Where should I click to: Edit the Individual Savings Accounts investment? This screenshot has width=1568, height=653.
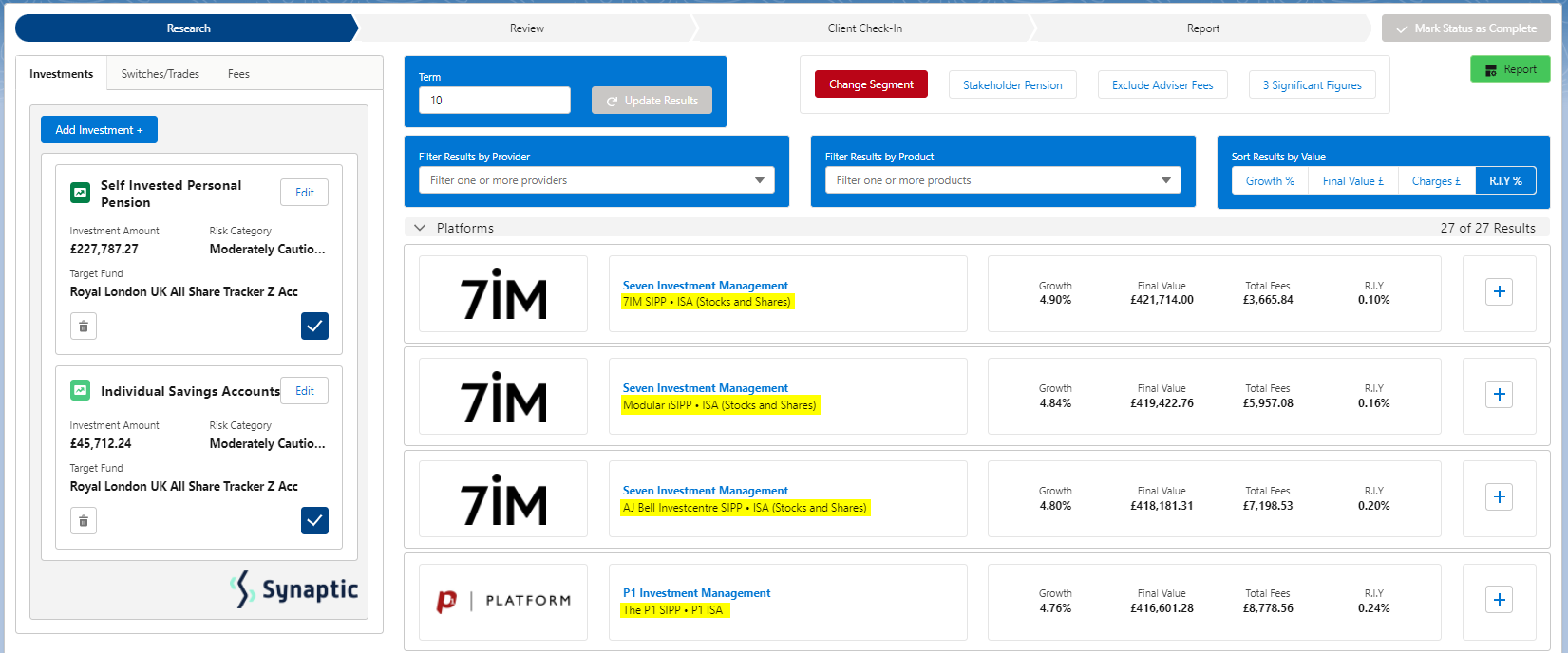[x=304, y=391]
